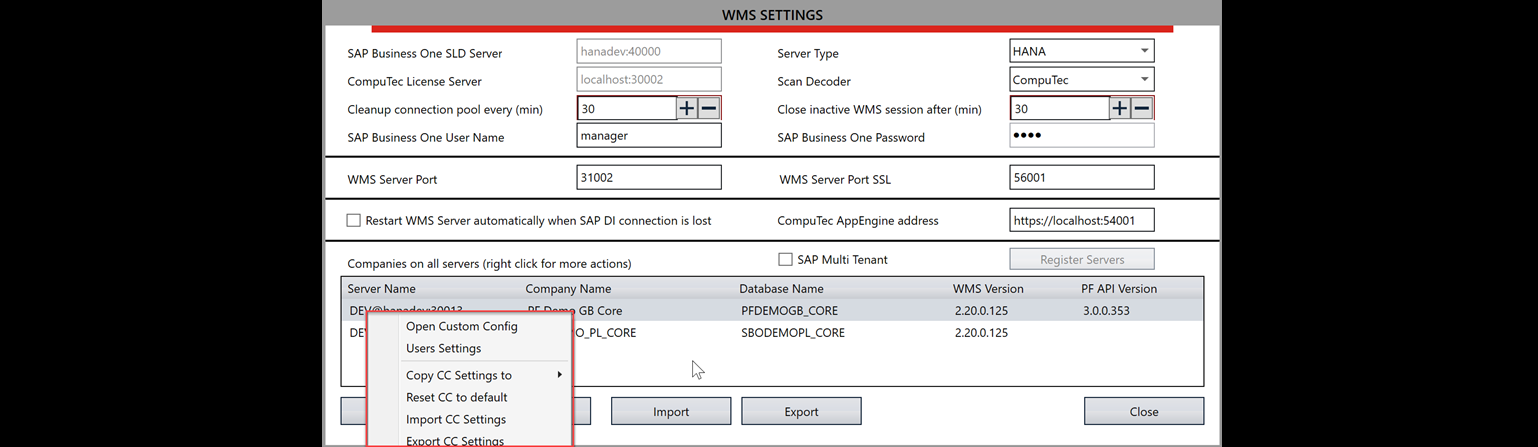Click the PF Demo GB Core company cell

coord(574,311)
